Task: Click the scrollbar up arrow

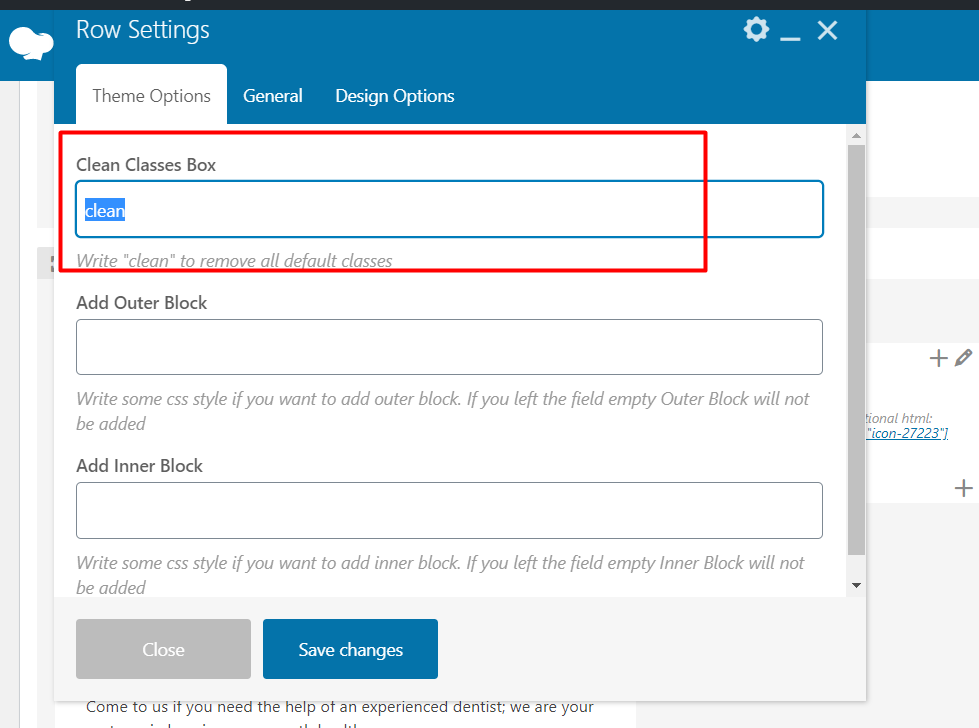Action: pyautogui.click(x=856, y=134)
